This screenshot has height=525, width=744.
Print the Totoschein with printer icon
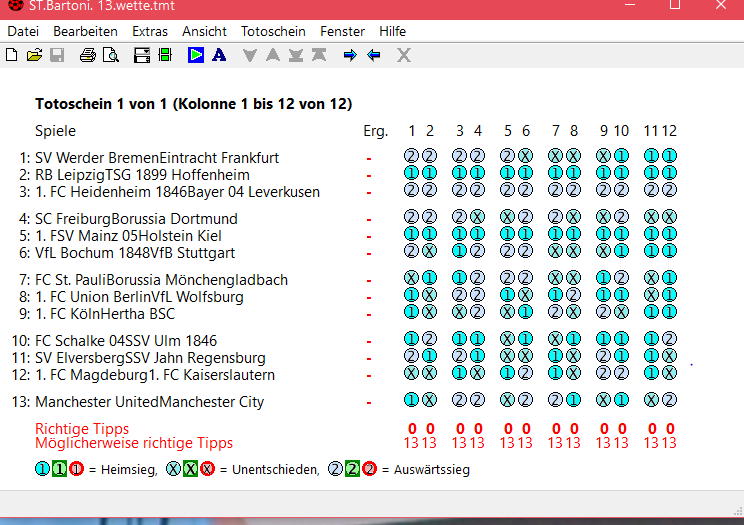point(88,55)
